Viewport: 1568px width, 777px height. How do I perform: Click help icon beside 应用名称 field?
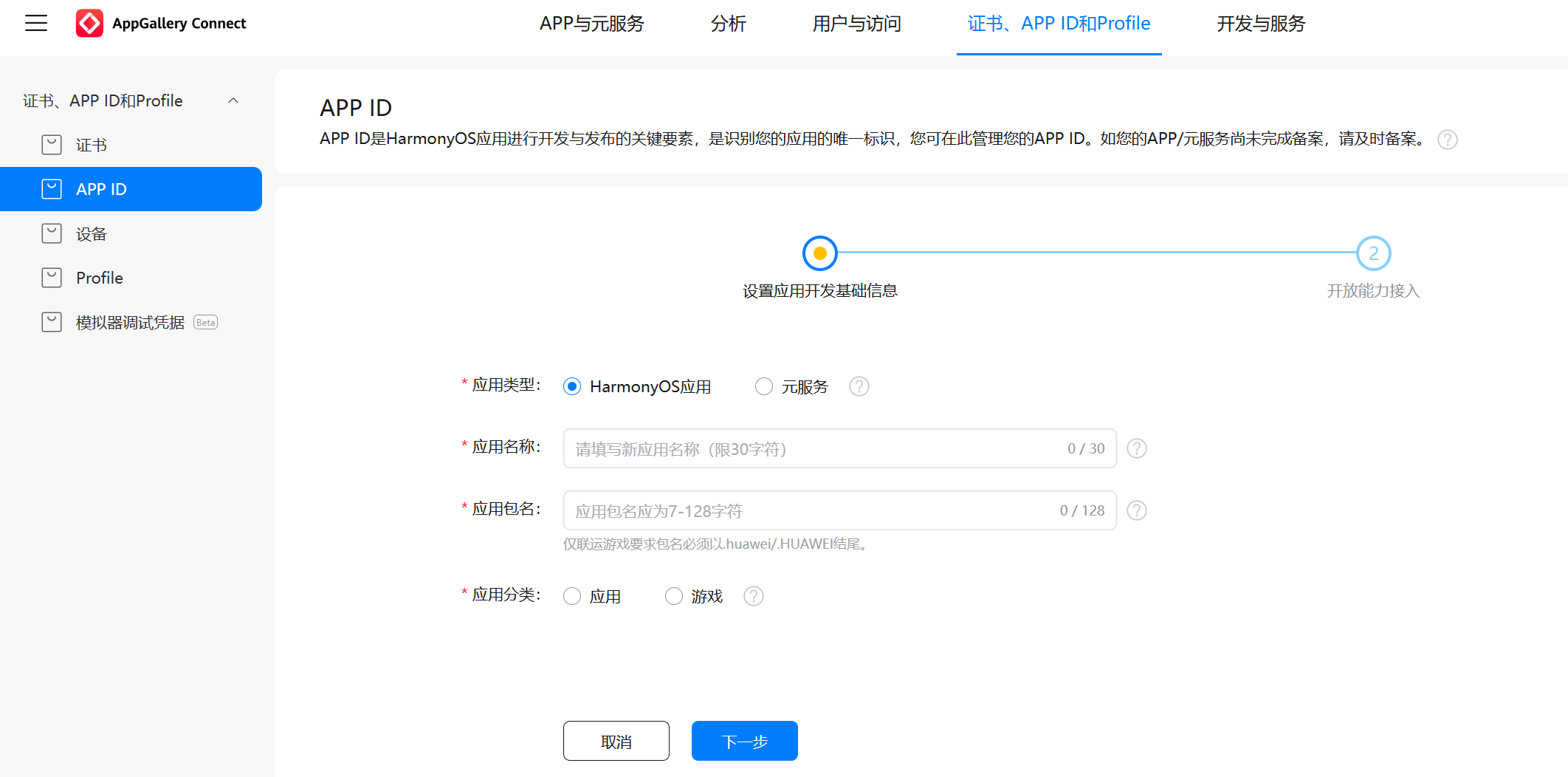point(1137,448)
